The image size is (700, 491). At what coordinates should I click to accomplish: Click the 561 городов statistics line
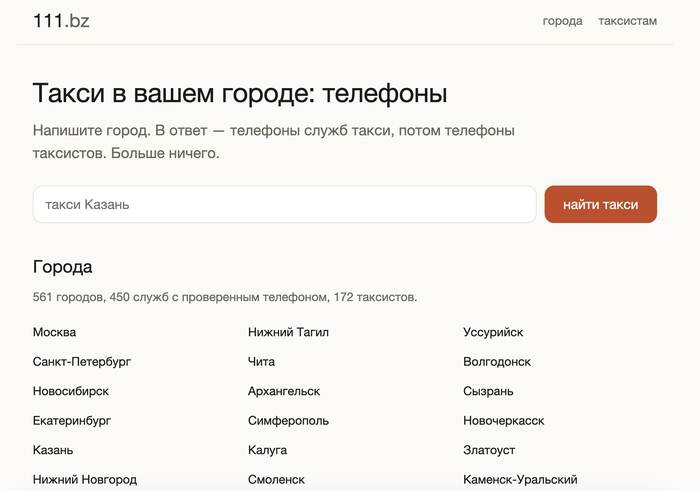(x=225, y=297)
